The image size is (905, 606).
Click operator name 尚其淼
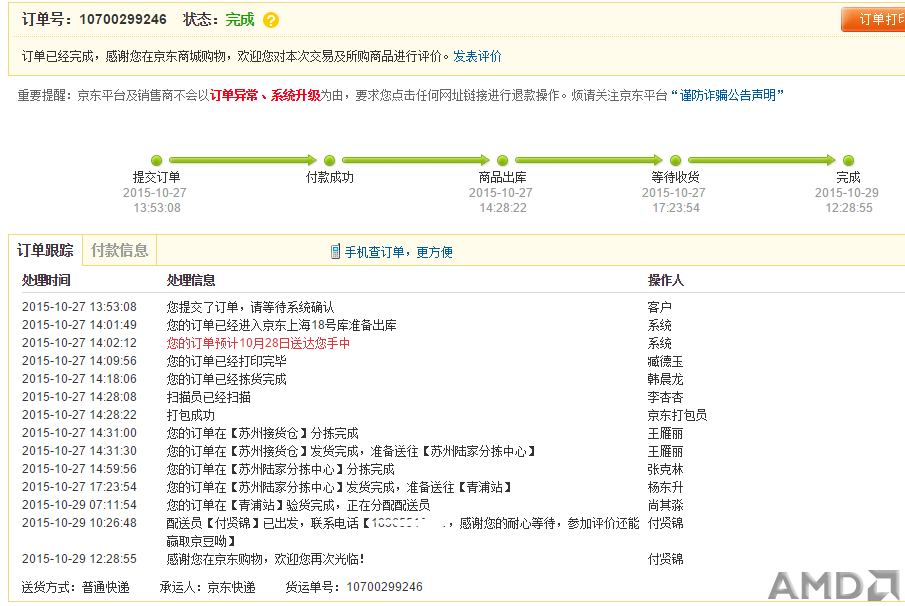click(x=665, y=505)
